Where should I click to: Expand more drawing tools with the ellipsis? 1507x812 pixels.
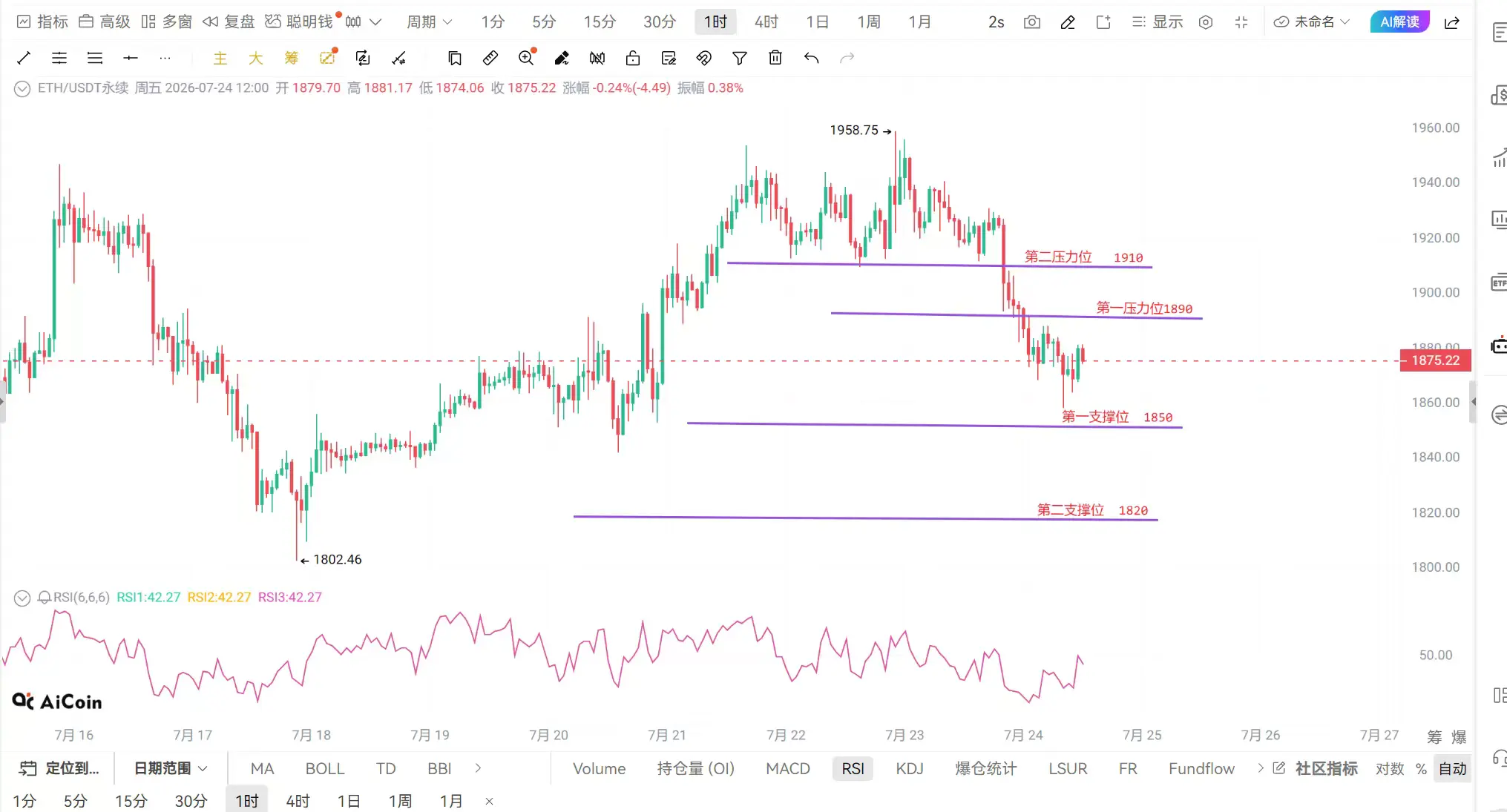pos(165,58)
